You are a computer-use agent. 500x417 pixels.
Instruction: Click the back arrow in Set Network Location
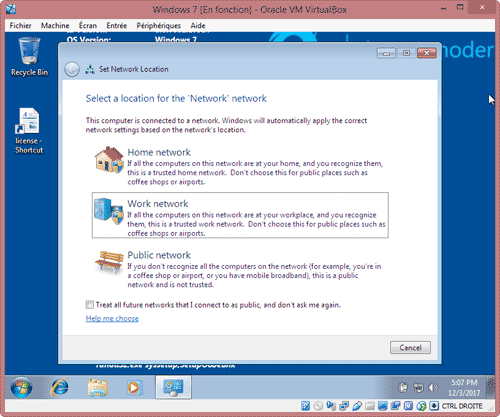(72, 70)
